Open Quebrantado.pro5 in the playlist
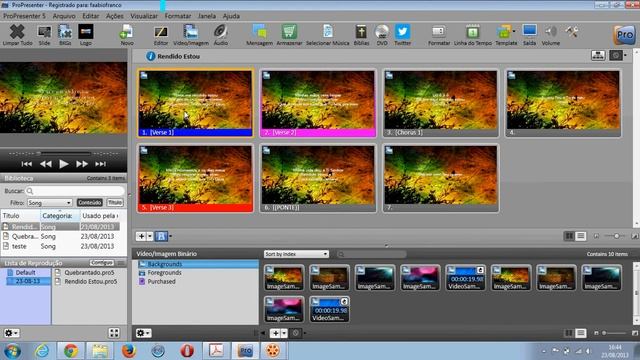This screenshot has height=360, width=640. 89,272
